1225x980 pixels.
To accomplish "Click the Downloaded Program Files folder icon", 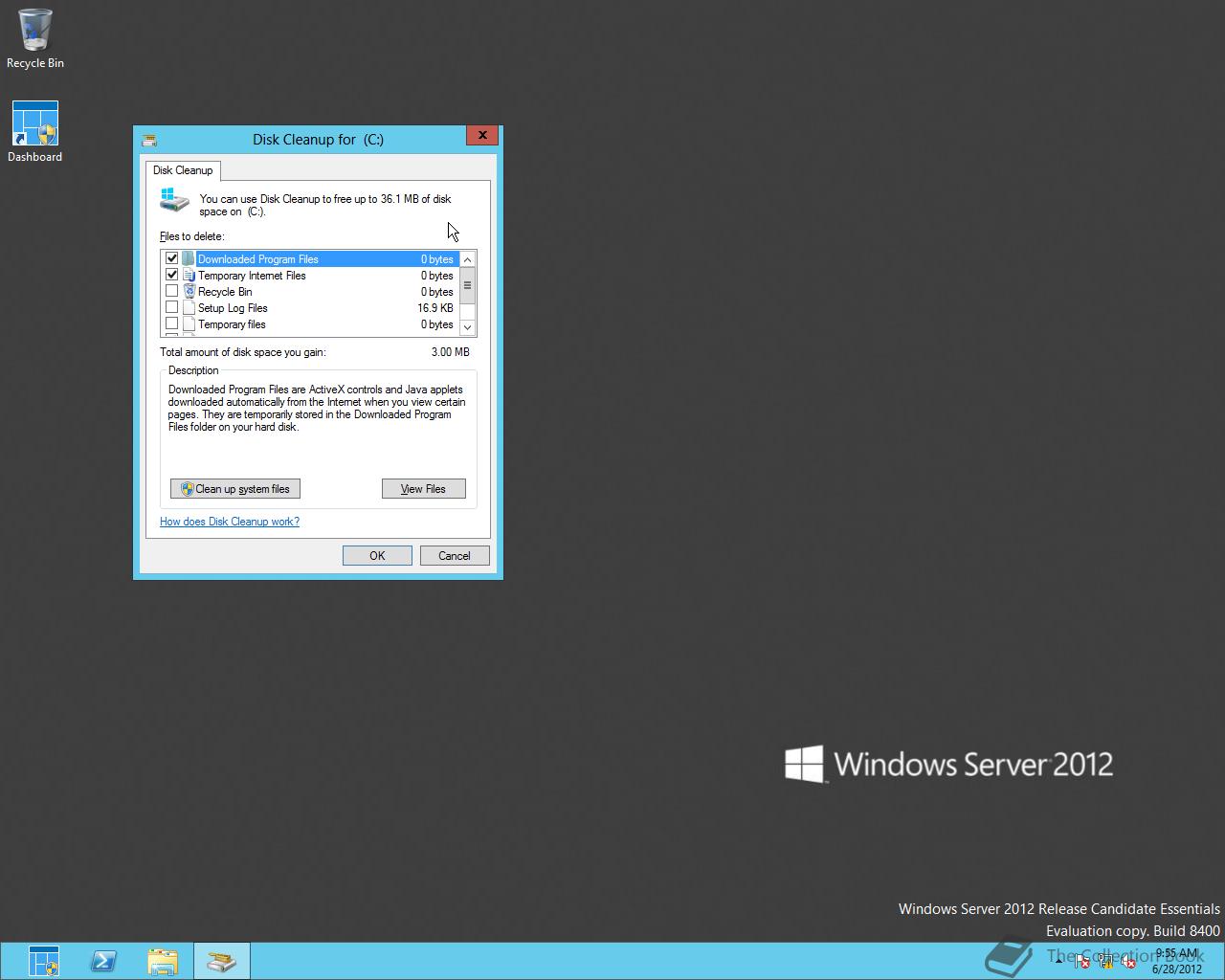I will (x=189, y=259).
